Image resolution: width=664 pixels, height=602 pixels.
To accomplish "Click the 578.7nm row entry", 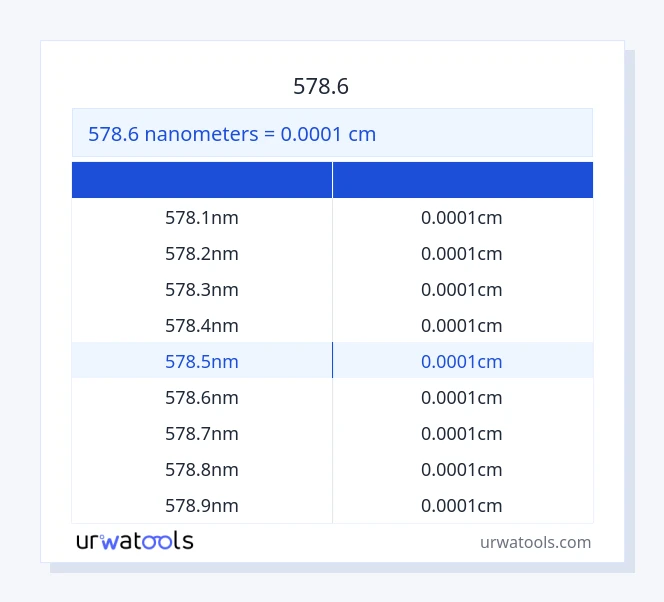I will (x=202, y=433).
